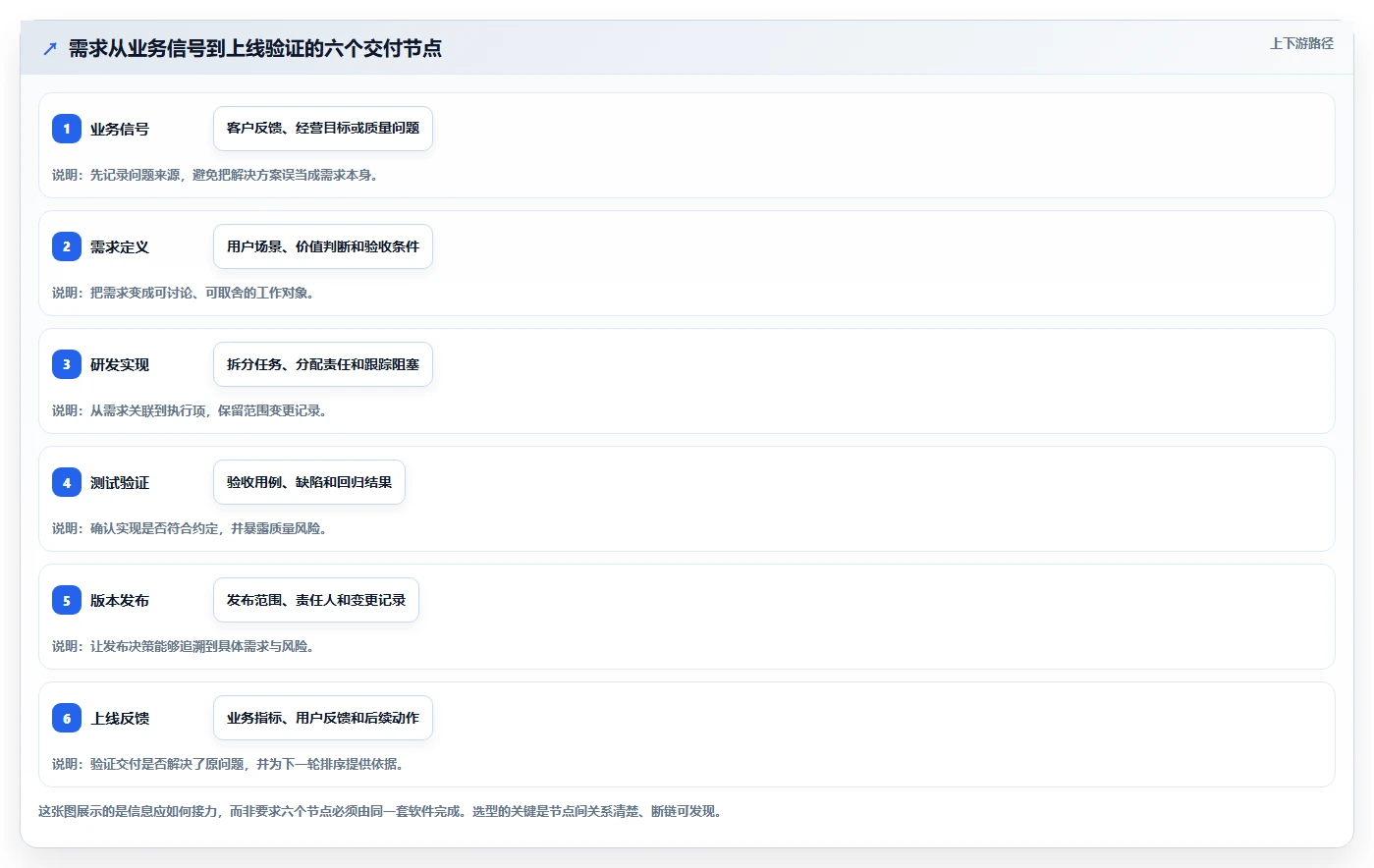Click the panel title 需求从业务信号到上线验证的六个交付节点
Screen dimensions: 1374x868
pyautogui.click(x=255, y=48)
